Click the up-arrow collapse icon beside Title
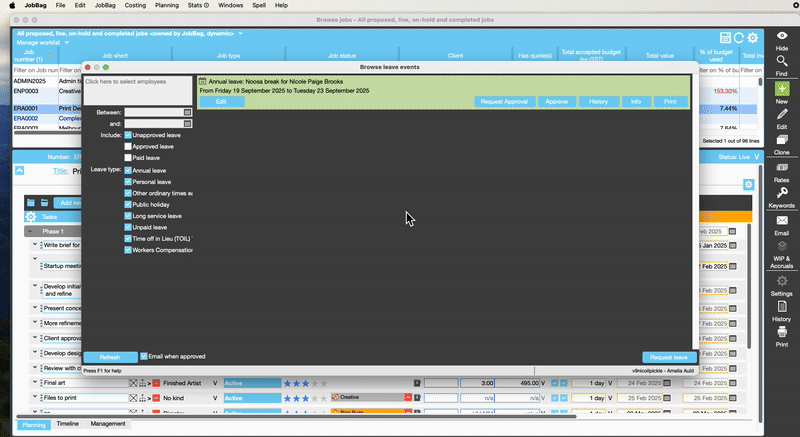Image resolution: width=800 pixels, height=437 pixels. tap(19, 171)
